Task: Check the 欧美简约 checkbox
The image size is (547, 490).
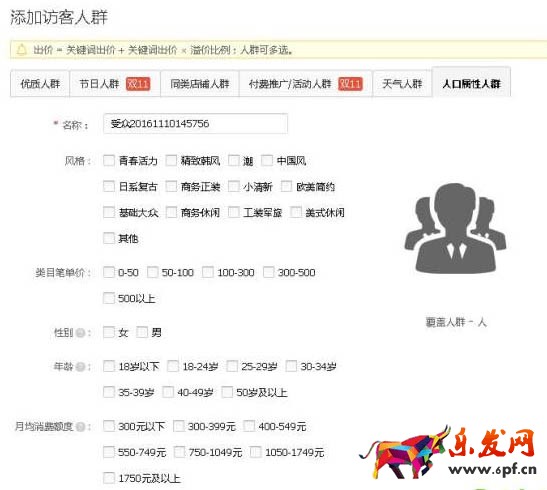Action: click(286, 186)
